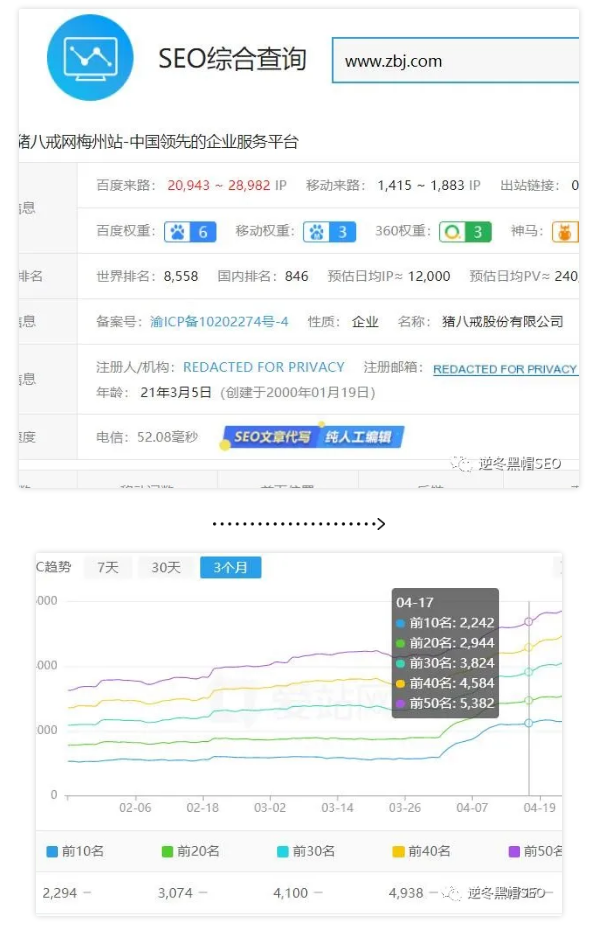The image size is (593, 942).
Task: Toggle the 前10名 blue legend series
Action: (75, 851)
